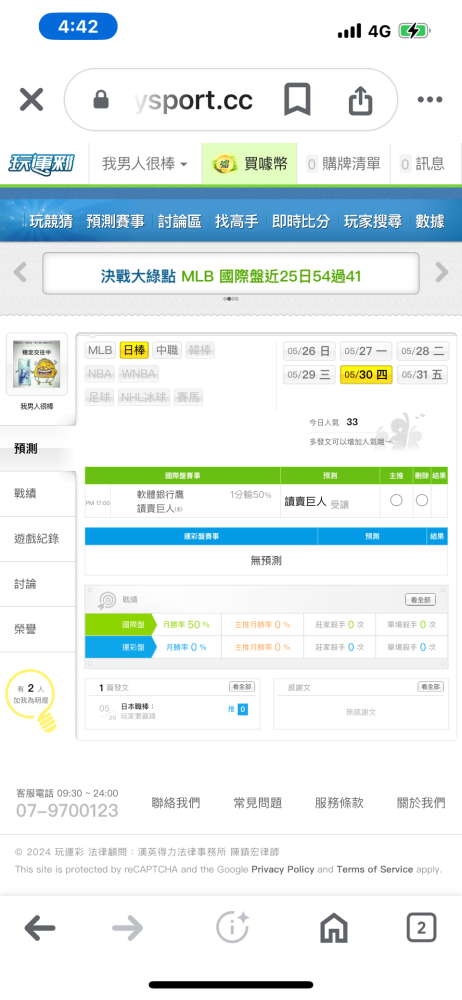Image resolution: width=462 pixels, height=1000 pixels.
Task: Show previous banner with left chevron
Action: (20, 273)
